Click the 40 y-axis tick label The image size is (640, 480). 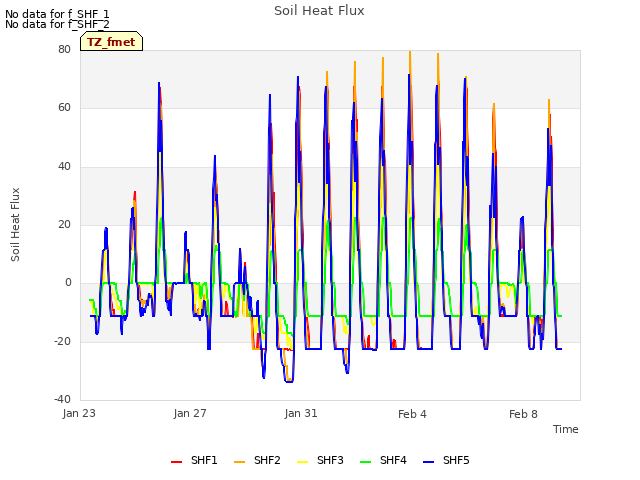pos(64,166)
